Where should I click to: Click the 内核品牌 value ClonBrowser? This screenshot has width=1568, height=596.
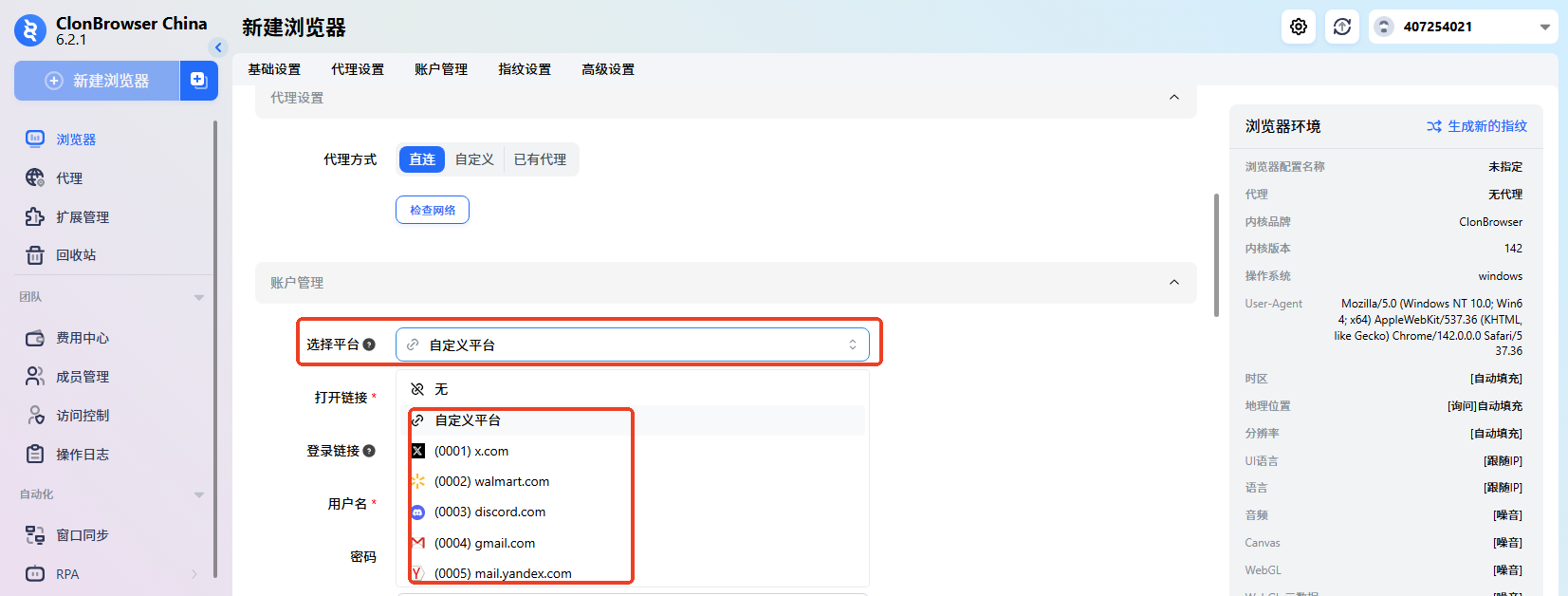1490,222
